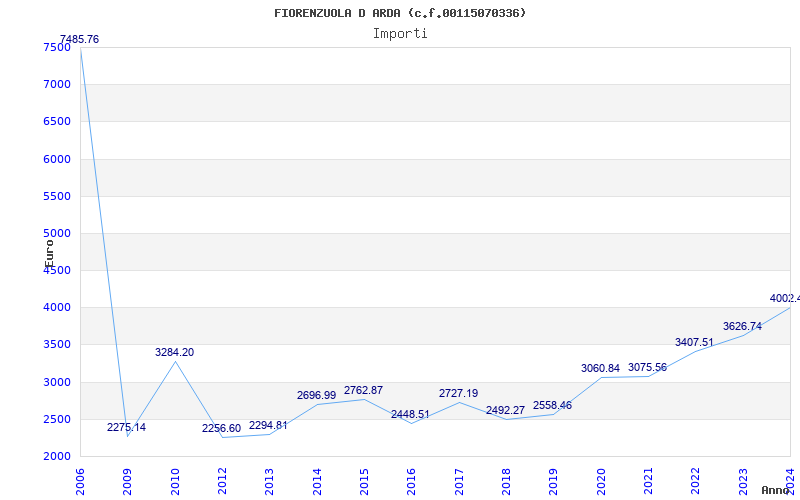Click the data label 2256.60
Image resolution: width=800 pixels, height=500 pixels.
click(221, 429)
